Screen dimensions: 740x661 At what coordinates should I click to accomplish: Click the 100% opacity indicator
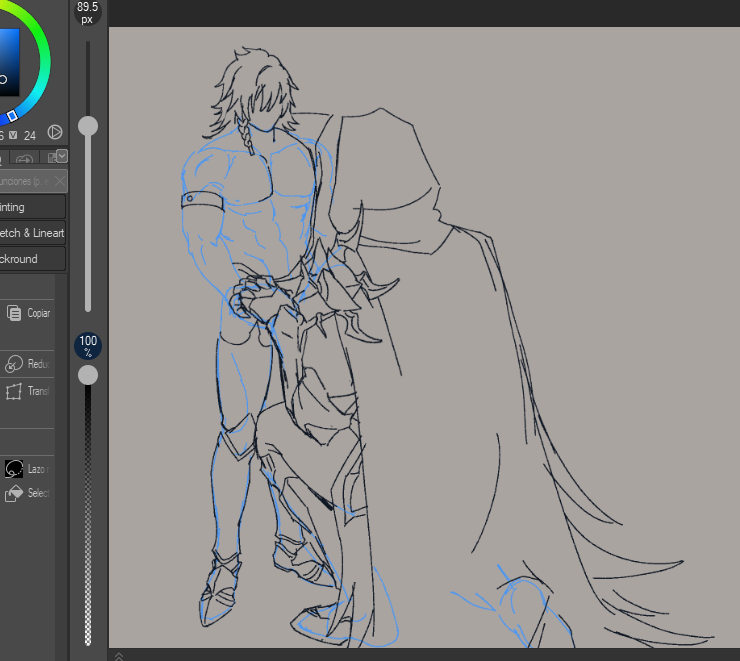pyautogui.click(x=88, y=346)
